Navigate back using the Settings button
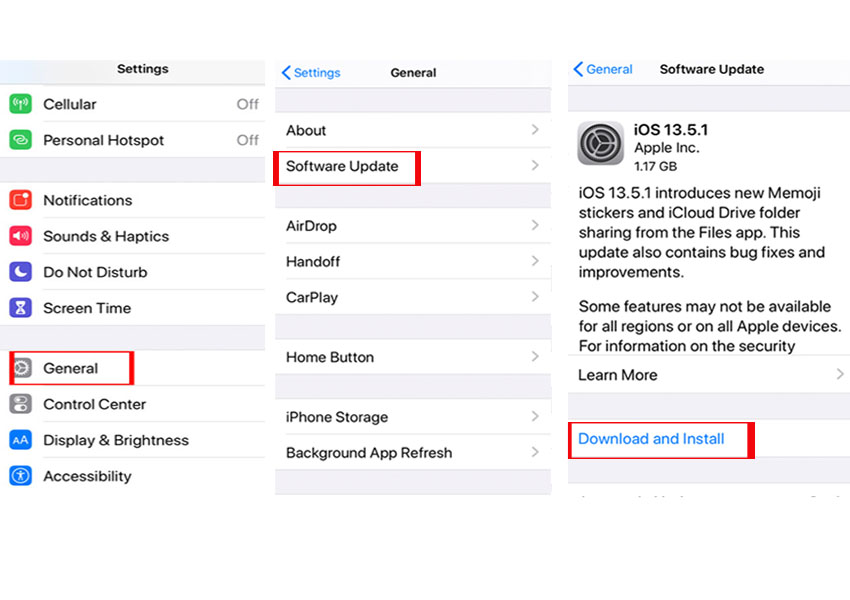Screen dimensions: 850x600 (310, 72)
